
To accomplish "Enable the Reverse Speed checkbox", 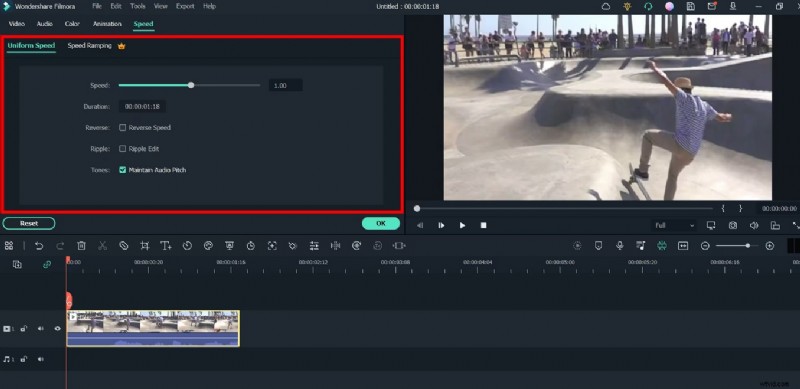I will pyautogui.click(x=122, y=128).
